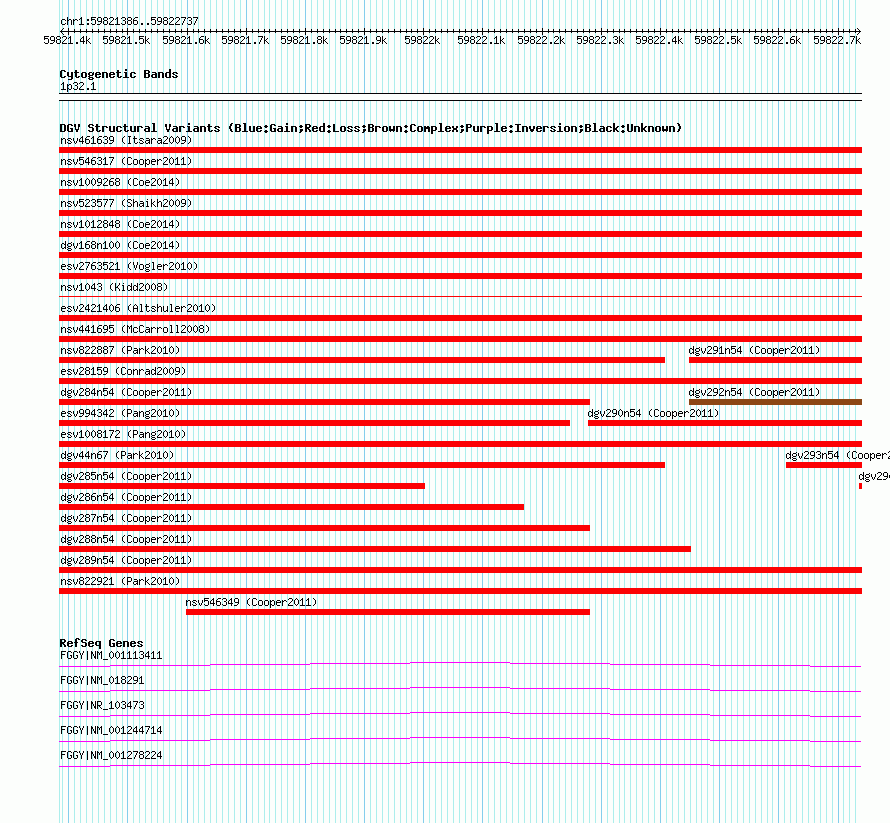Open variant nsv523577 (Shaikh2009)
Screen dimensions: 890x823
[x=126, y=203]
